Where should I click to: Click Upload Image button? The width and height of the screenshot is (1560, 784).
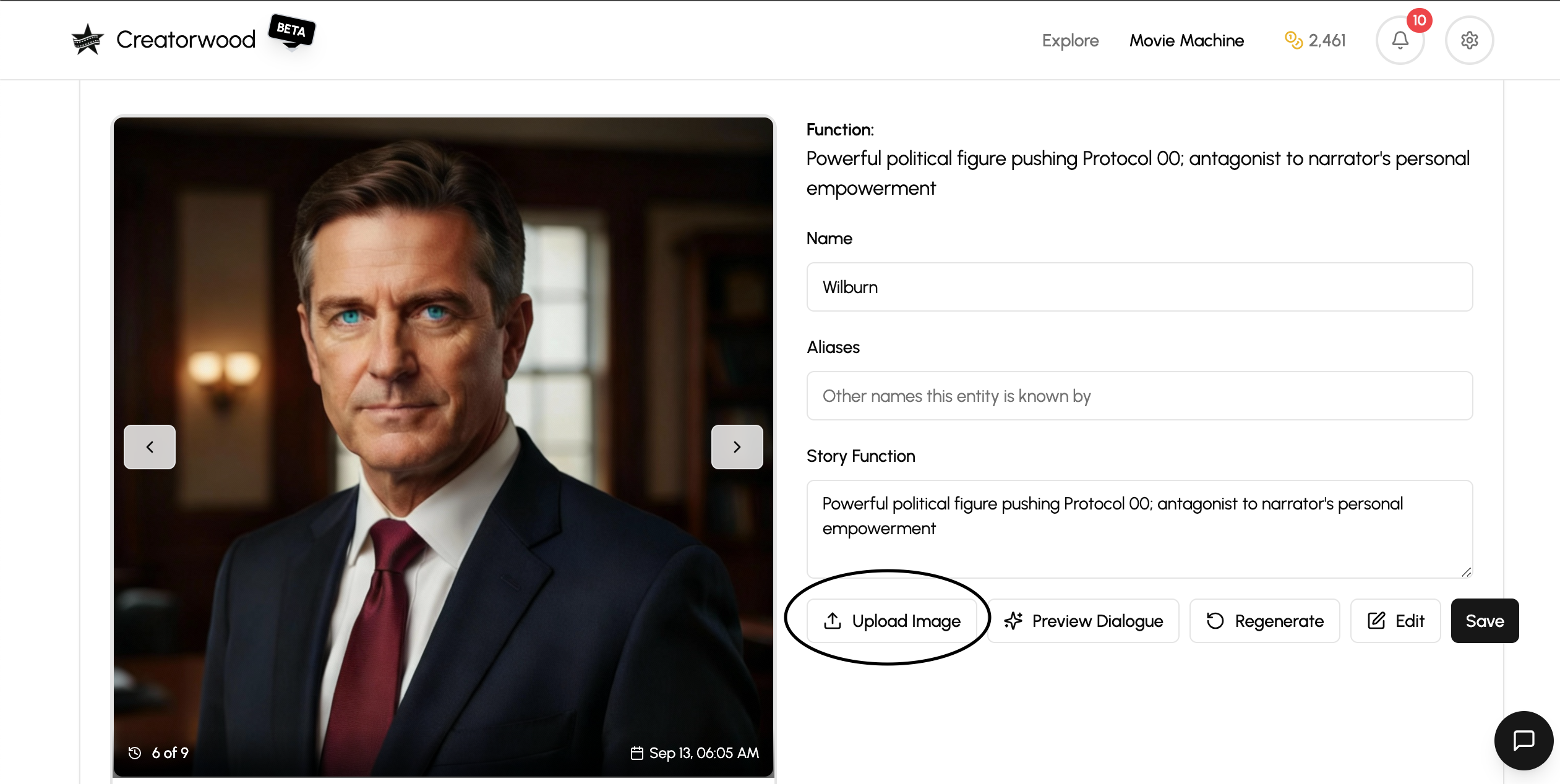point(891,621)
